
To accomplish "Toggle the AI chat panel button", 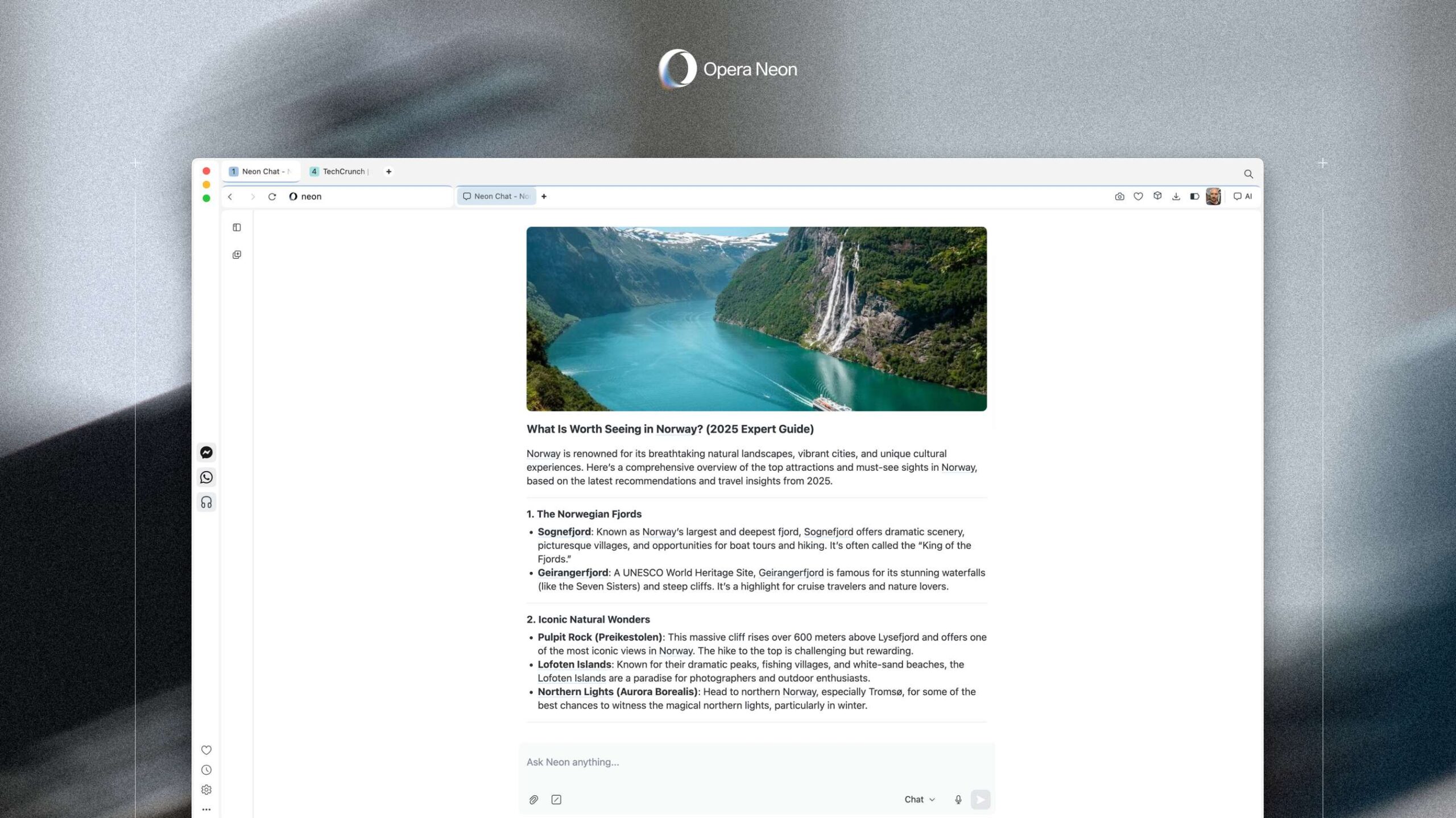I will [x=1243, y=197].
